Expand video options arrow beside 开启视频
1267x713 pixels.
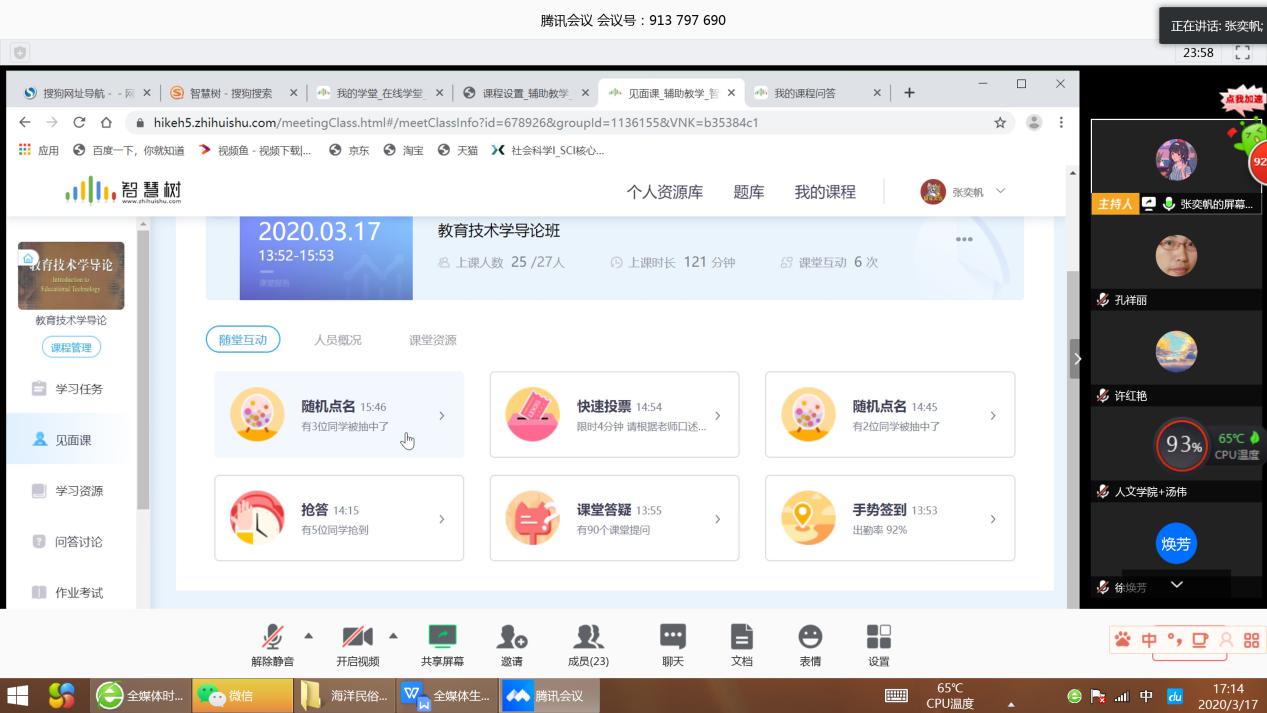(393, 635)
